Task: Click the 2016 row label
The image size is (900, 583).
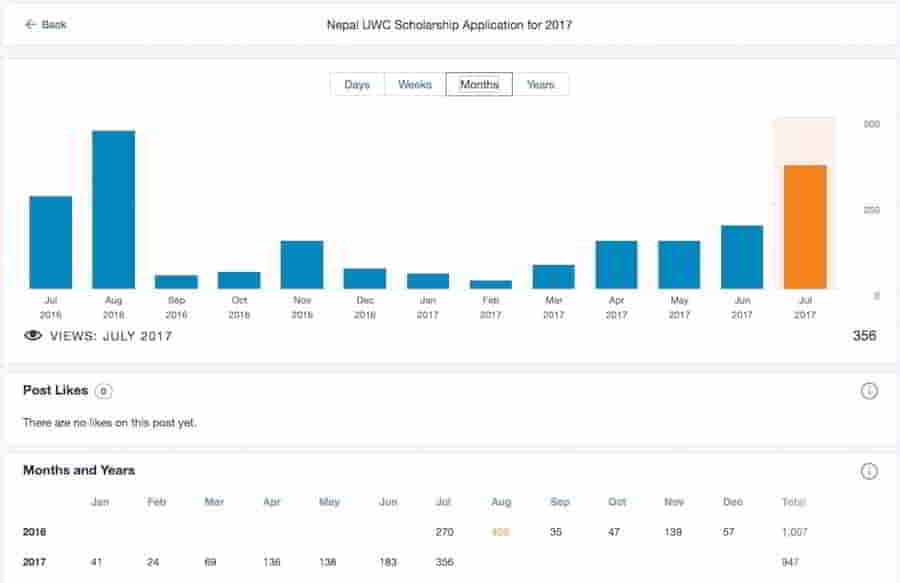Action: (34, 532)
